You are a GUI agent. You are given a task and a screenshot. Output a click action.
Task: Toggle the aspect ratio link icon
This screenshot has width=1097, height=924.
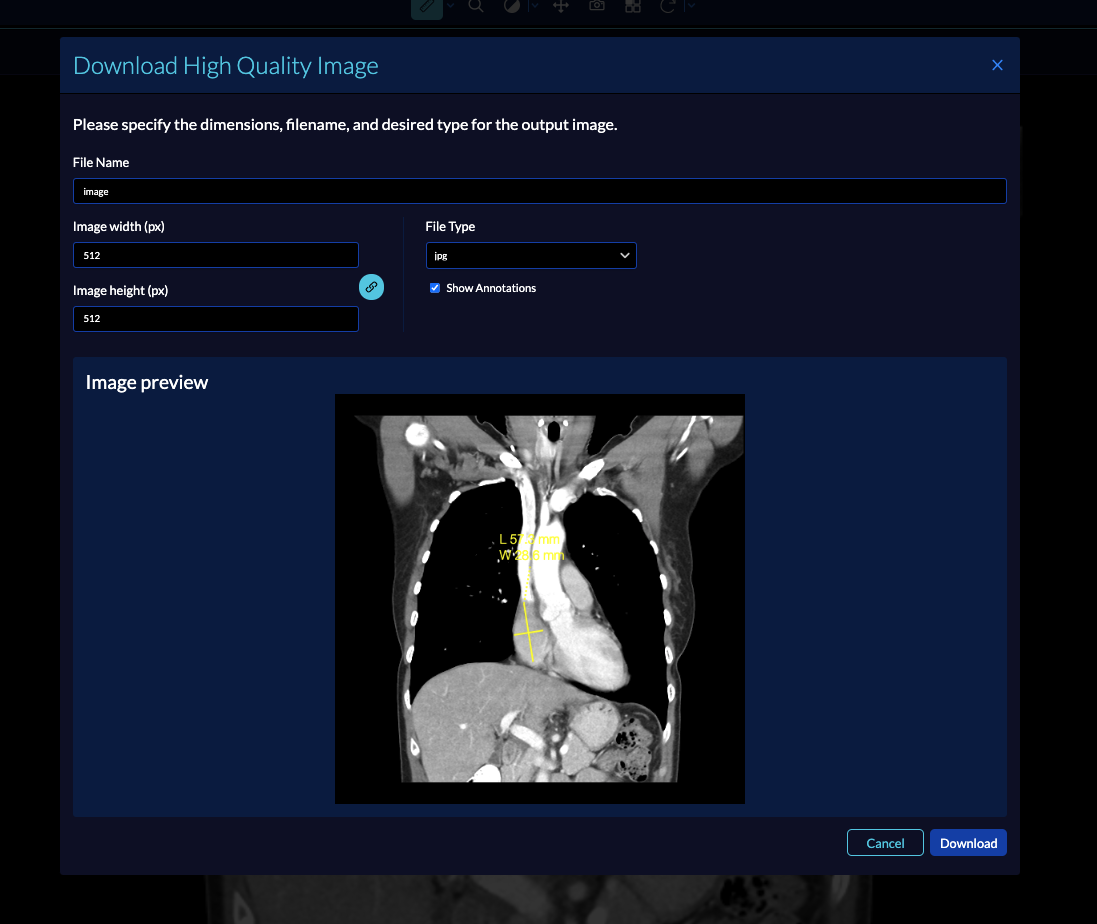pyautogui.click(x=371, y=287)
